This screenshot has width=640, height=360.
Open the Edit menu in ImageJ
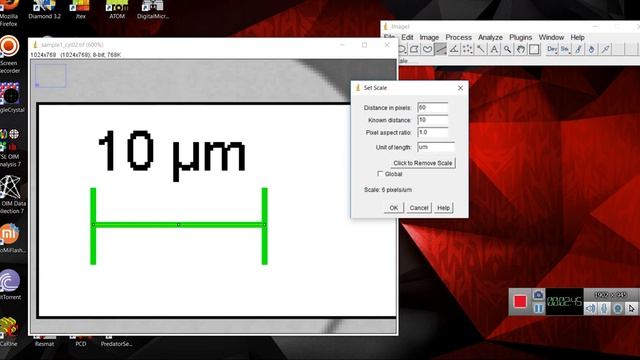[407, 37]
